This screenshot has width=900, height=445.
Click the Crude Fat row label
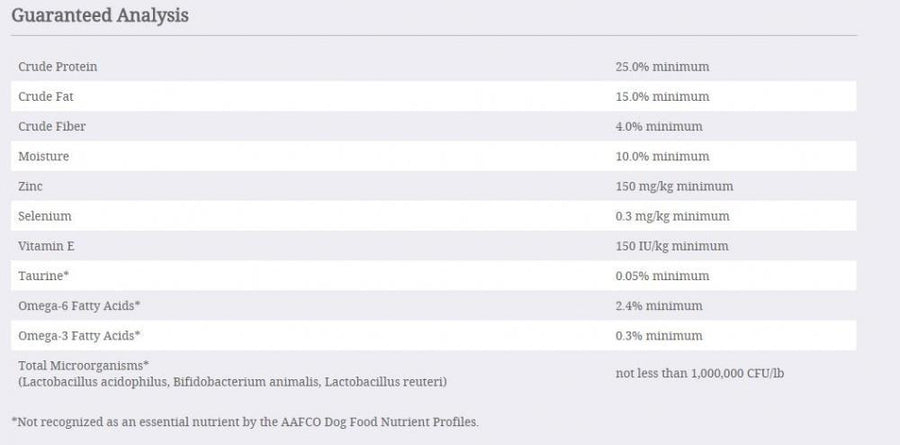[46, 96]
